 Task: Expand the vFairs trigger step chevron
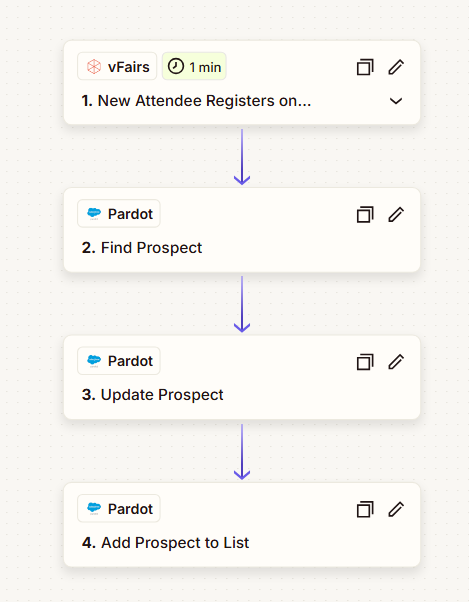coord(396,101)
